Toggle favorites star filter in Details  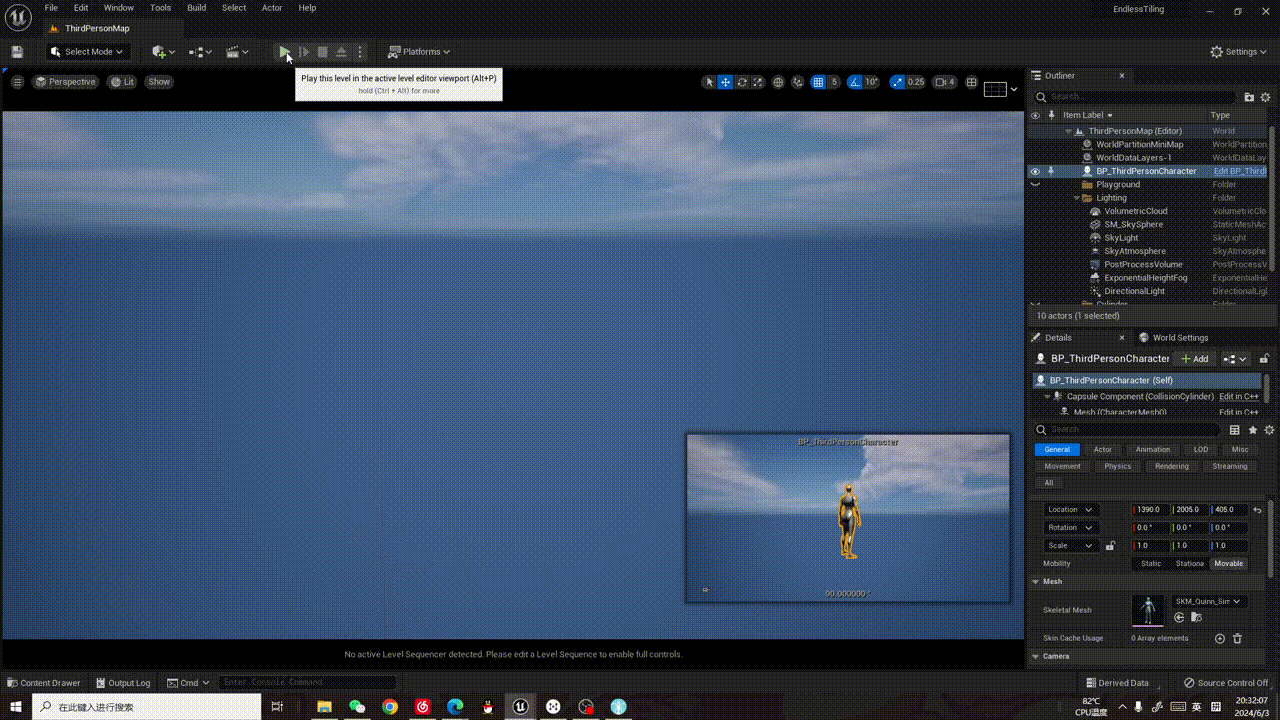1252,430
